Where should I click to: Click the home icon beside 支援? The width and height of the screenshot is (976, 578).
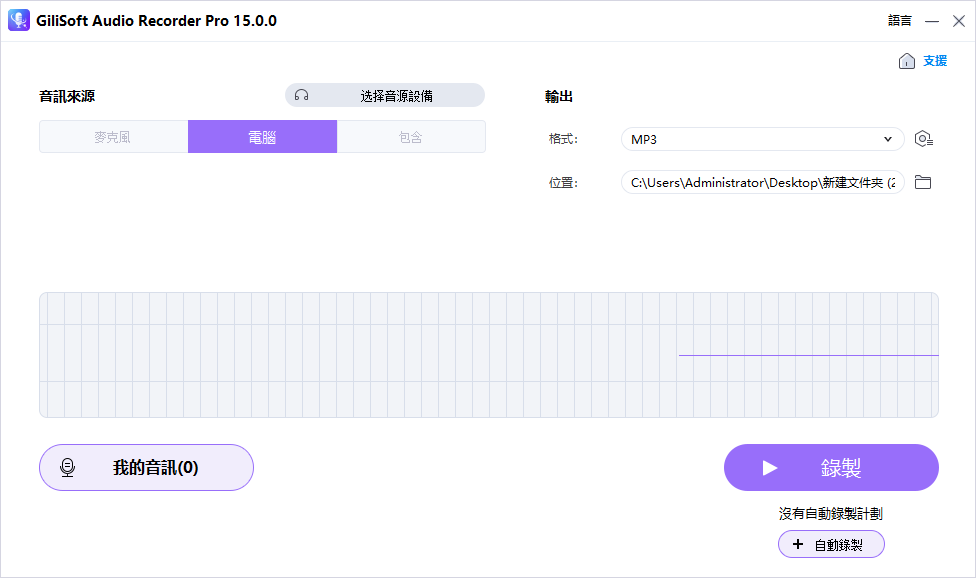point(906,60)
